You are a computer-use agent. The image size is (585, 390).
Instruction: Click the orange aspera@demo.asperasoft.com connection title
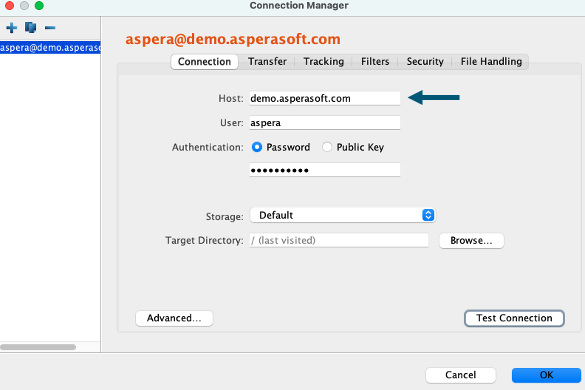point(233,39)
